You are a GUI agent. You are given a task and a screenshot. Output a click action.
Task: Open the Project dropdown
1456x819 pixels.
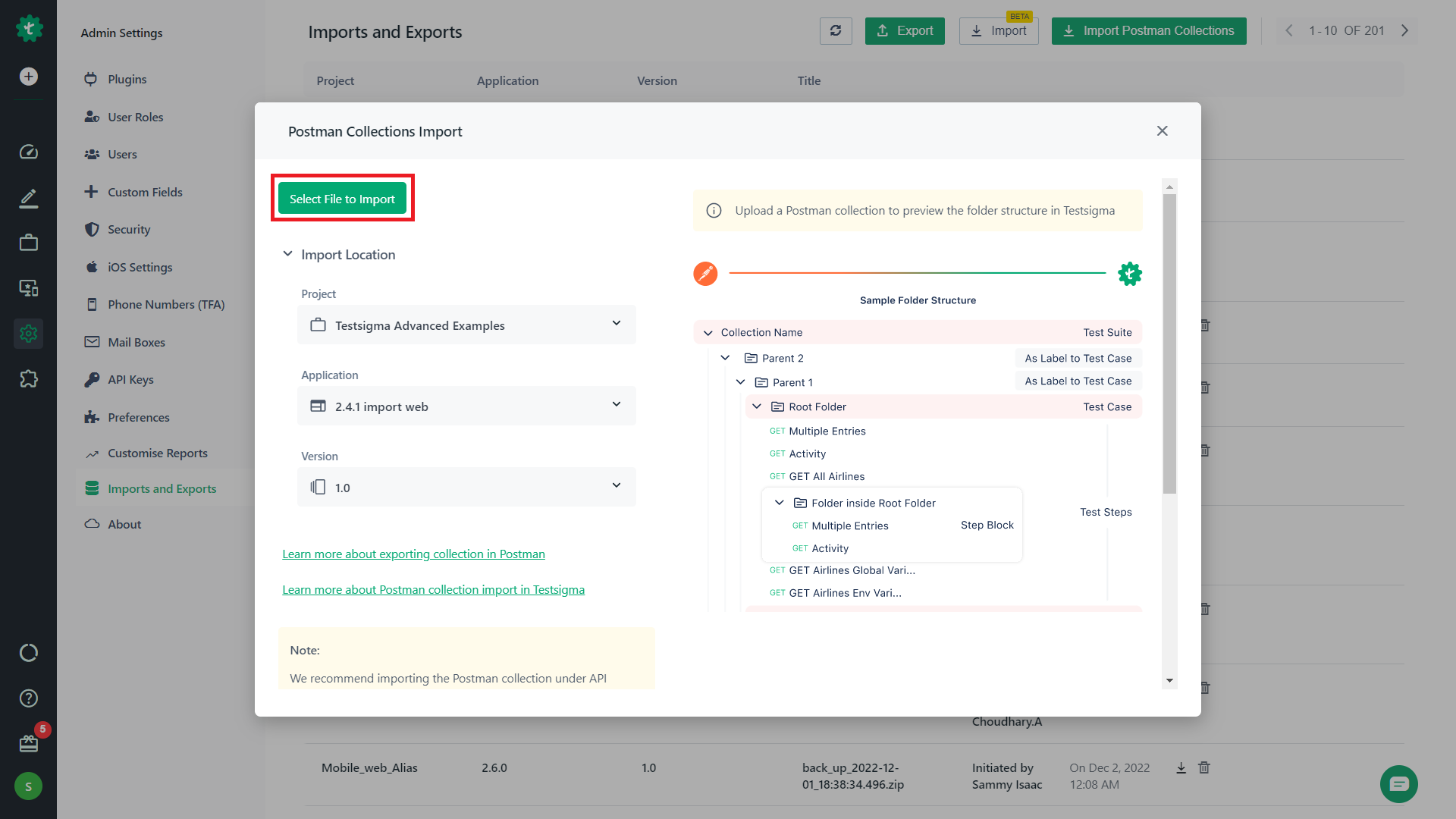point(466,325)
